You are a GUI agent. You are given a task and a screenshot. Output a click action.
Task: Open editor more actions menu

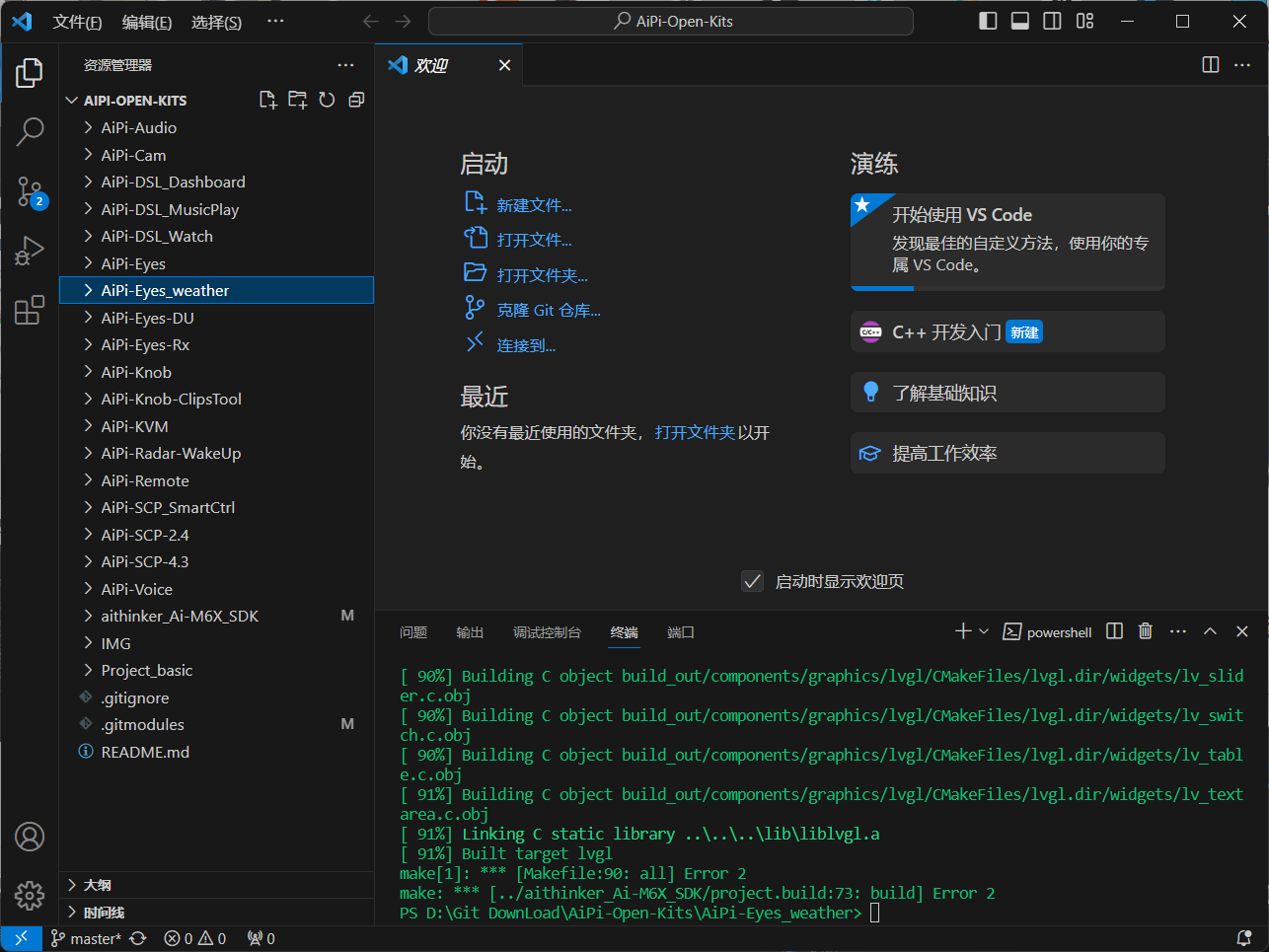point(1242,65)
